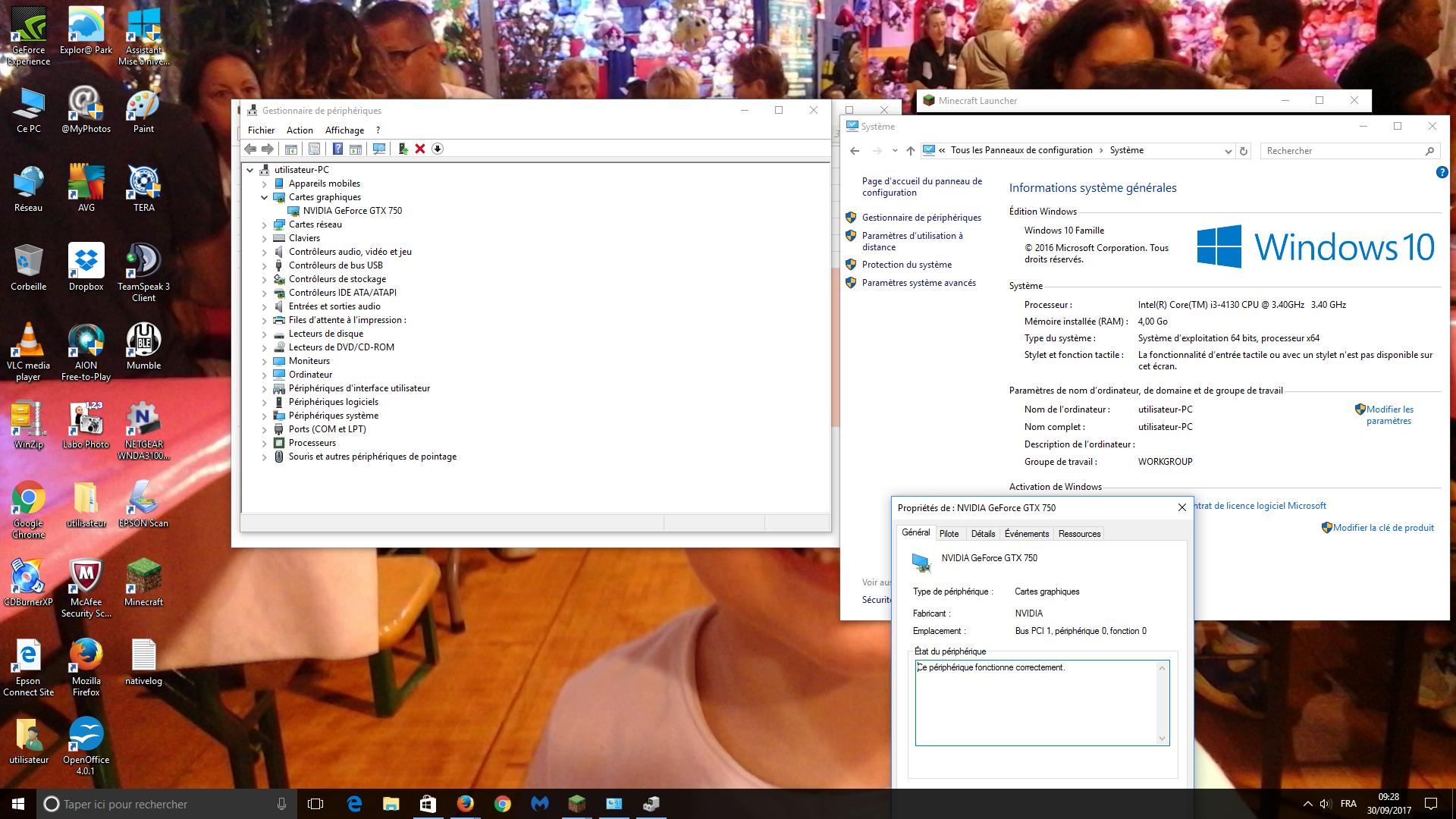Open the Affichage menu
This screenshot has height=819, width=1456.
[344, 130]
